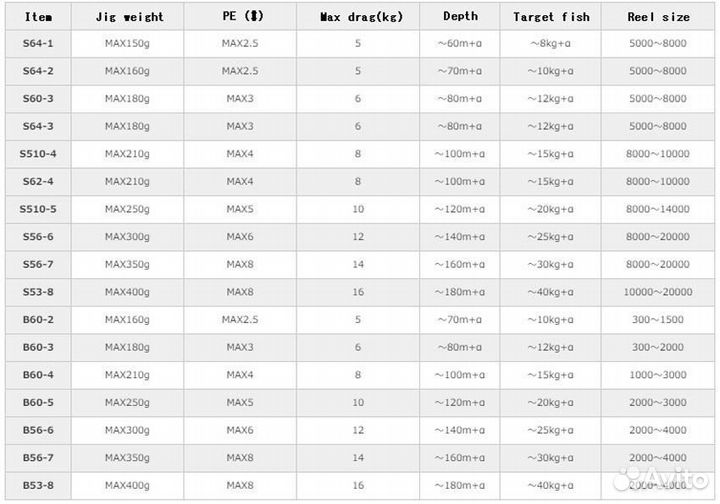This screenshot has width=720, height=504.
Task: Click the Item column header
Action: pos(38,17)
